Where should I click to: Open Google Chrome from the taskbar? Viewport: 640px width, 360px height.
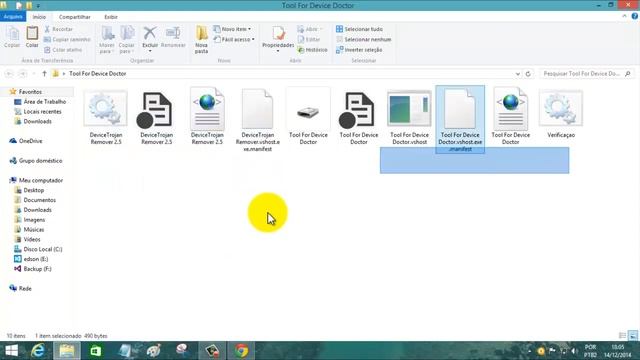pyautogui.click(x=241, y=351)
